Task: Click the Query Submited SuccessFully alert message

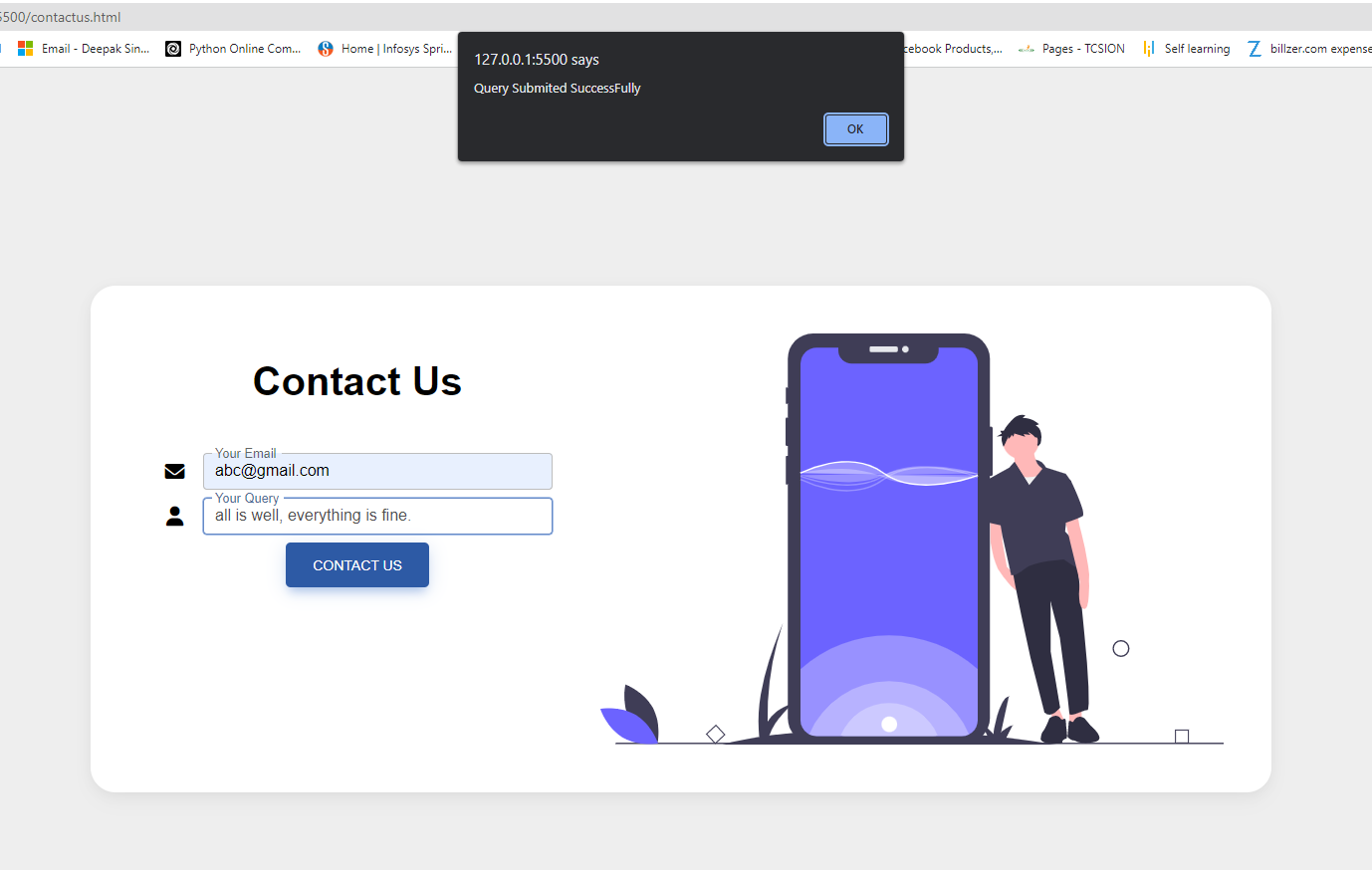Action: click(x=557, y=88)
